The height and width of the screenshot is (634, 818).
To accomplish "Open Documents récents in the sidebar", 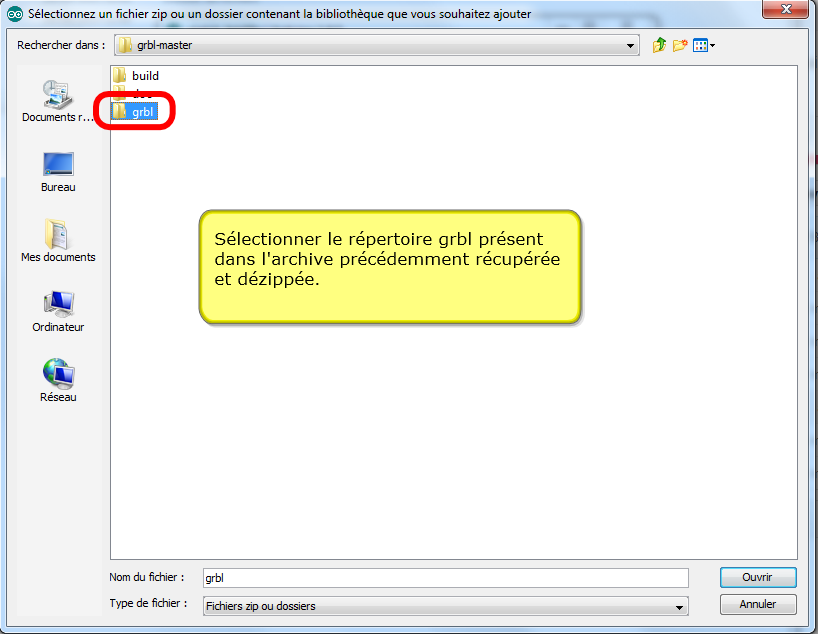I will click(58, 102).
